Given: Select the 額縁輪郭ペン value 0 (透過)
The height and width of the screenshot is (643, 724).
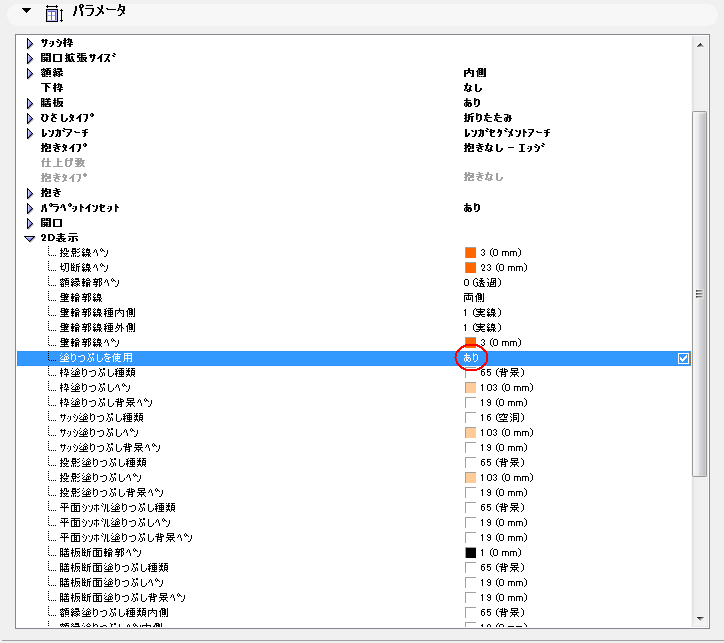Looking at the screenshot, I should click(483, 282).
